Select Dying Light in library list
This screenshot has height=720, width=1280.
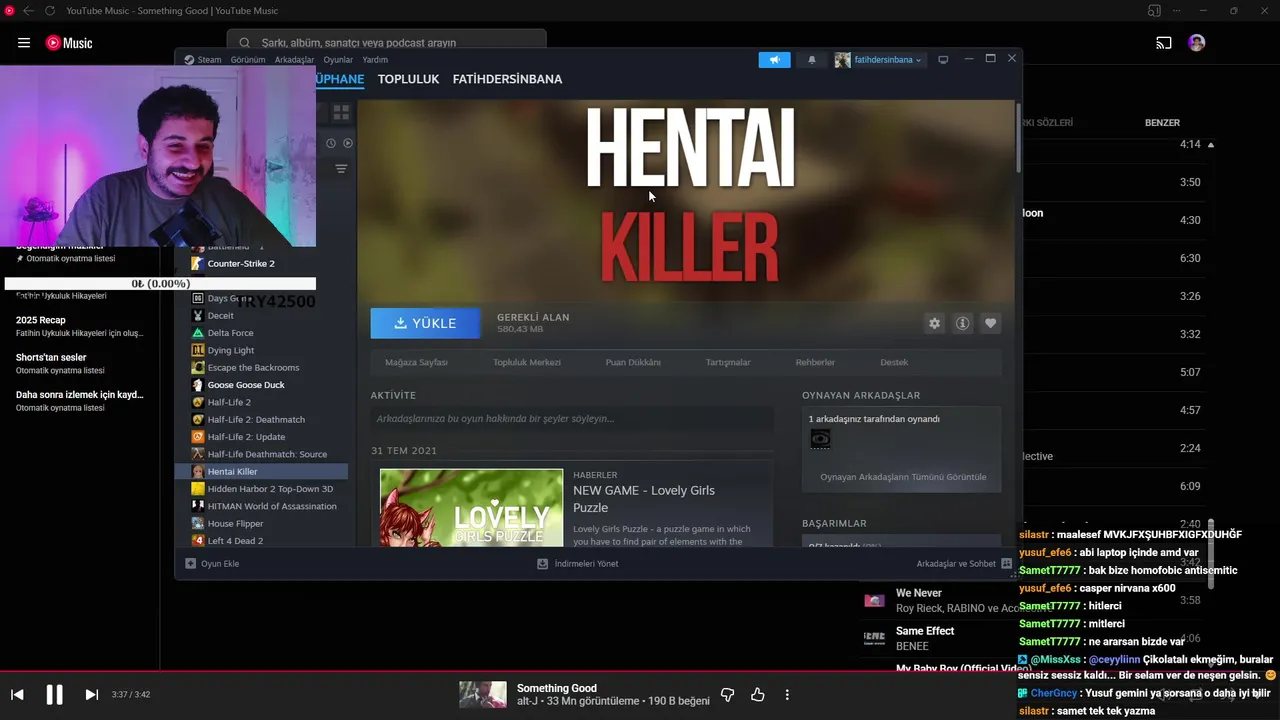[231, 351]
